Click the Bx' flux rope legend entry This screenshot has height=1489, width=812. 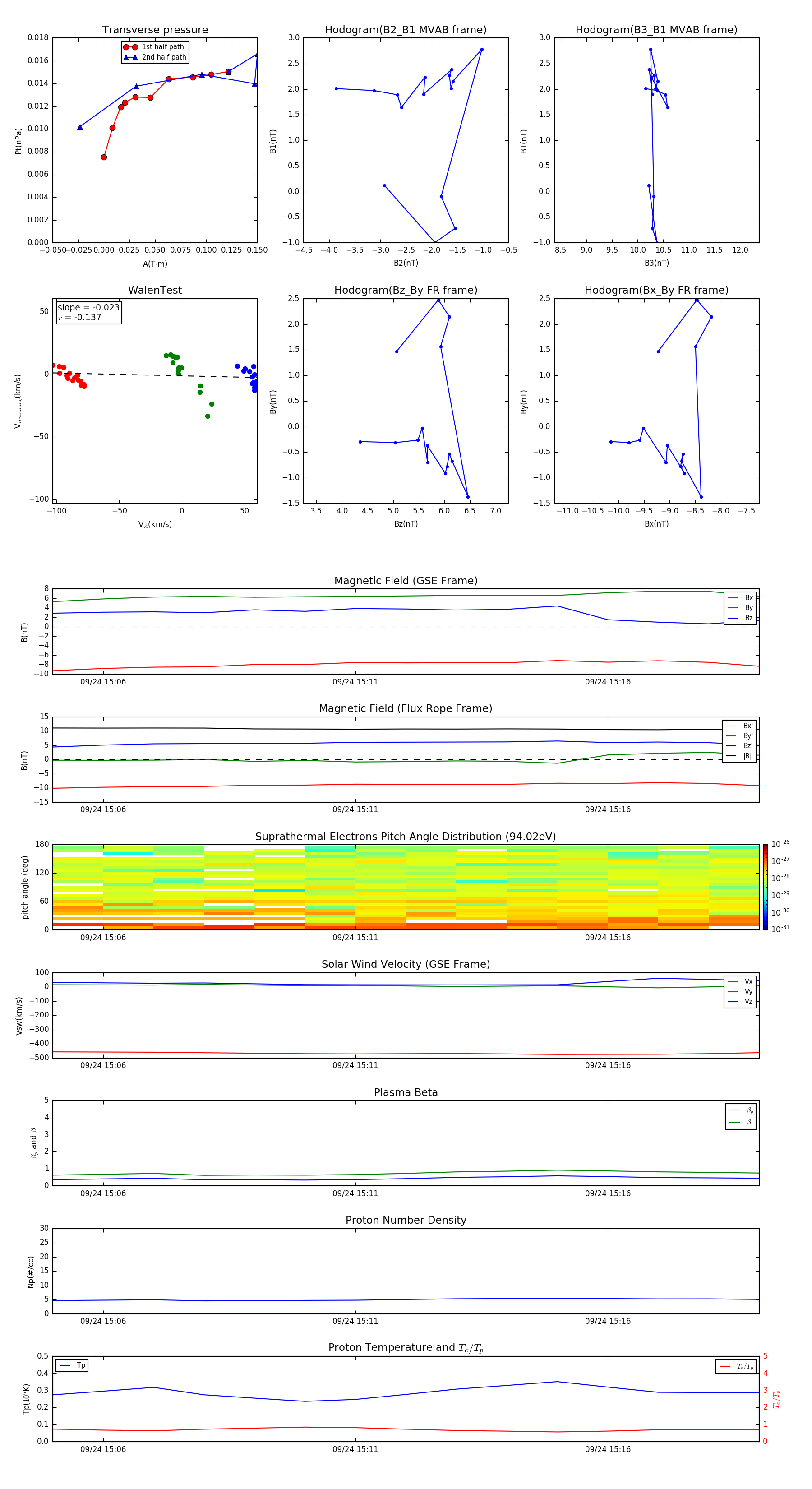coord(739,726)
